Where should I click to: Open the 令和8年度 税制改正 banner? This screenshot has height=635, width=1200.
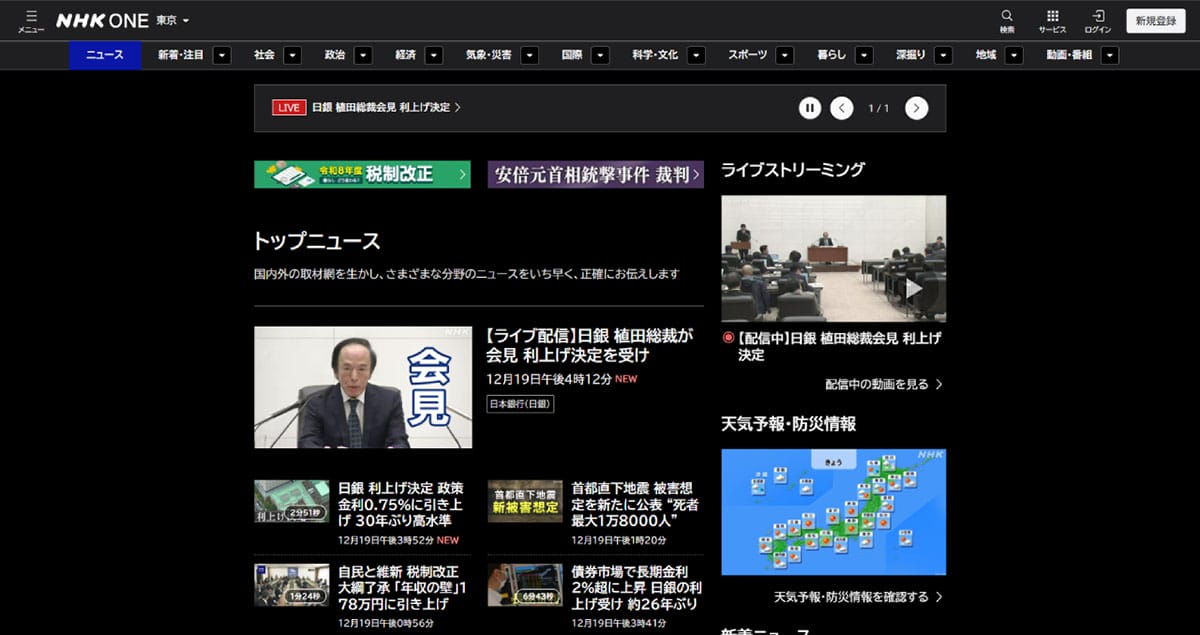(x=361, y=173)
